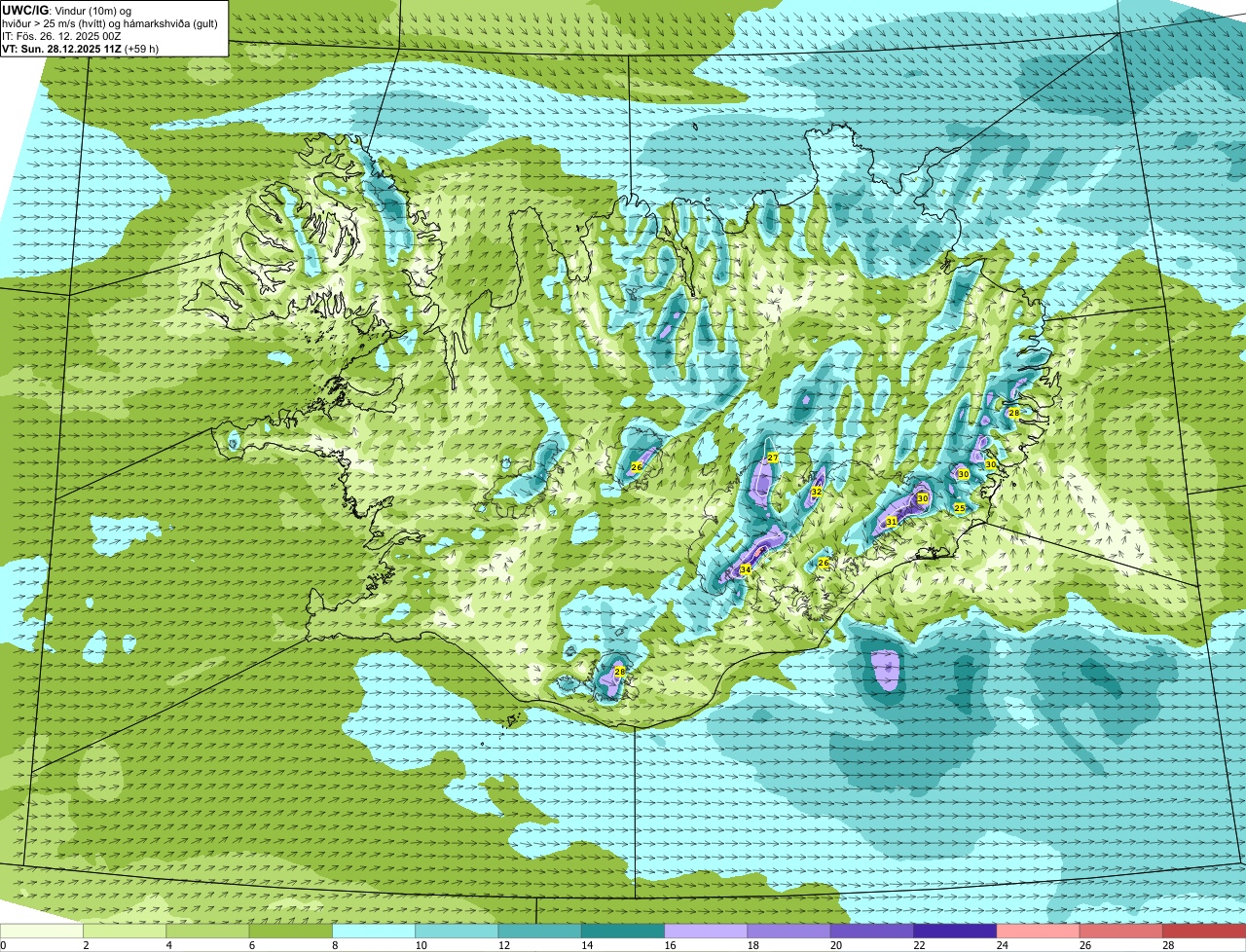Viewport: 1246px width, 952px height.
Task: Click the above-28 m/s dark red legend swatch
Action: coord(1204,932)
